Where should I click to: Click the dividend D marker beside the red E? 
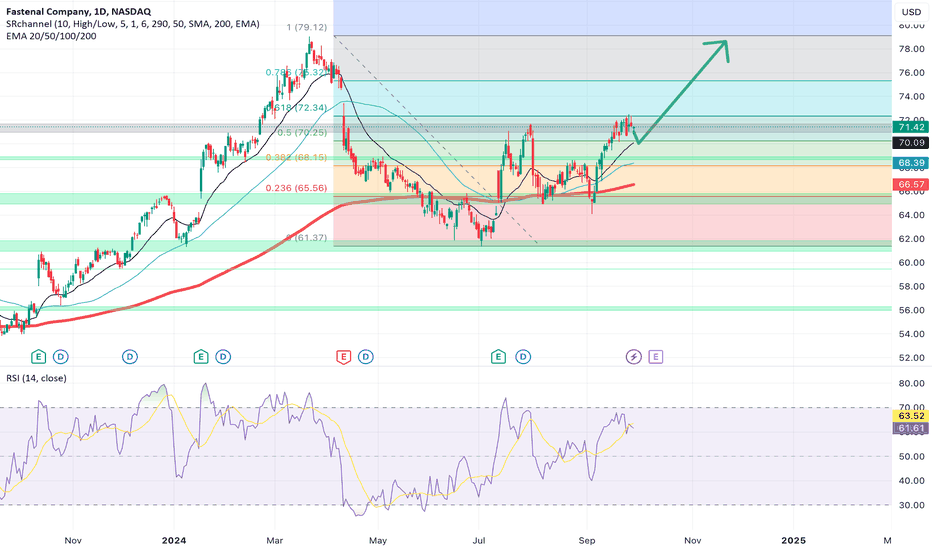pos(366,357)
